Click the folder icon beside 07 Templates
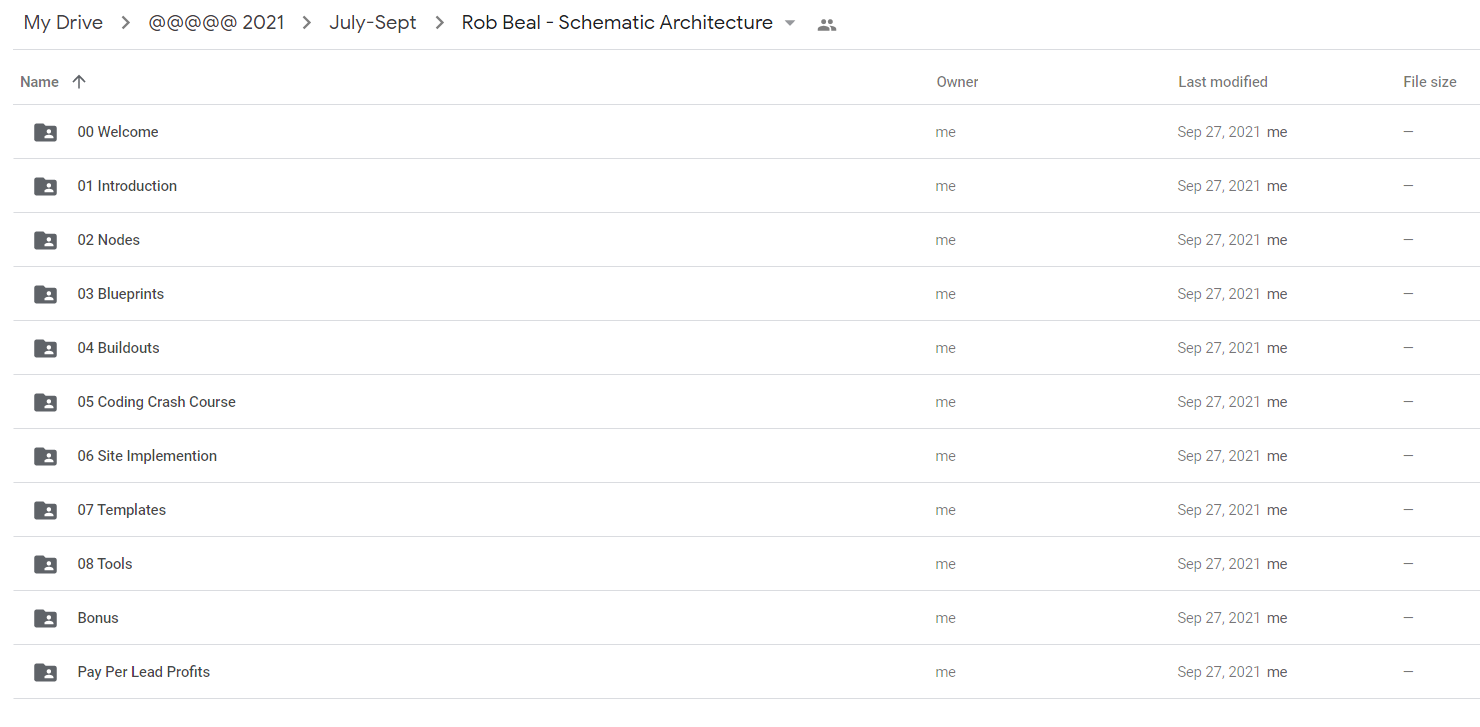This screenshot has width=1480, height=727. pyautogui.click(x=45, y=510)
